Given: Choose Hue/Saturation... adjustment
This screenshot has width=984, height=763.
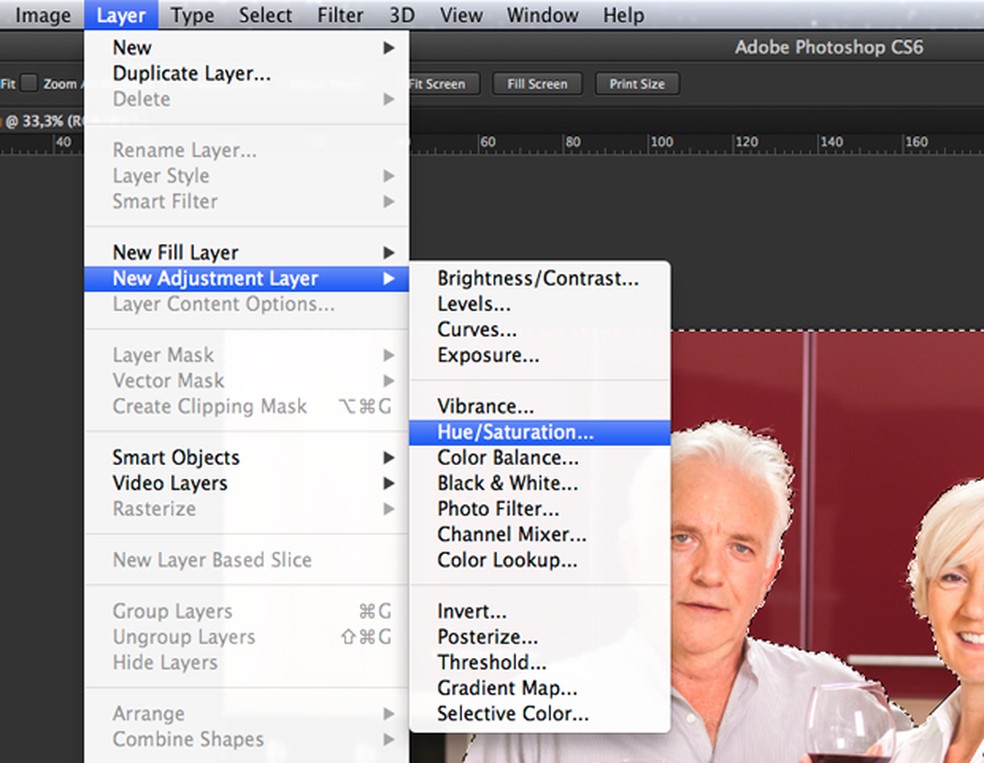Looking at the screenshot, I should (540, 432).
